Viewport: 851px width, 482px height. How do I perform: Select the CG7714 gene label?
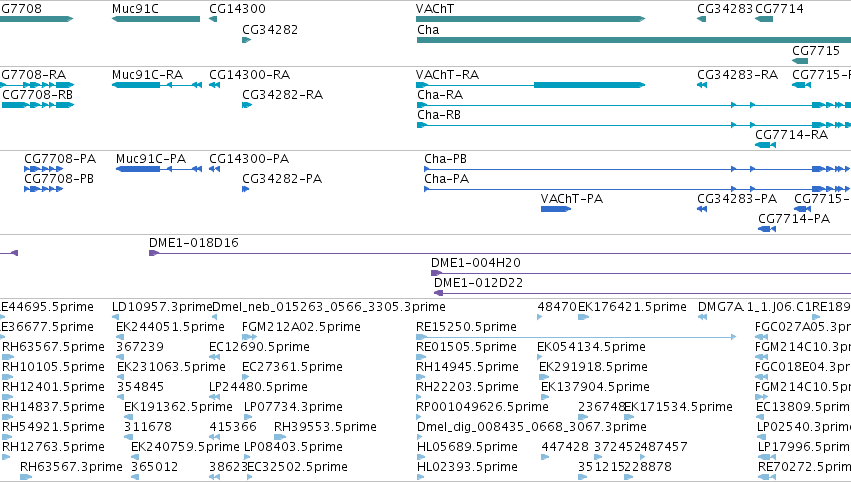[x=779, y=9]
